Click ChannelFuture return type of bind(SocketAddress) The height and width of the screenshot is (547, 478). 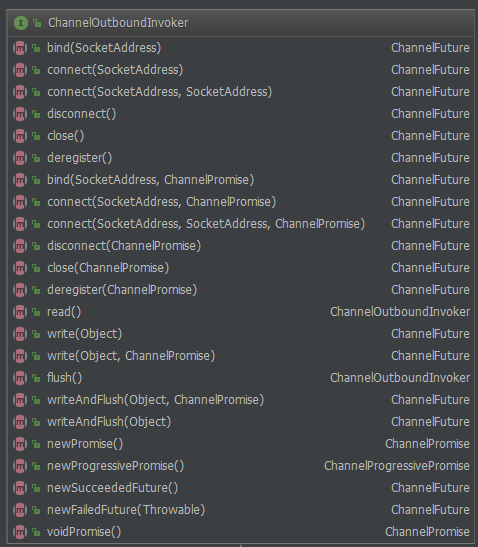[x=430, y=48]
